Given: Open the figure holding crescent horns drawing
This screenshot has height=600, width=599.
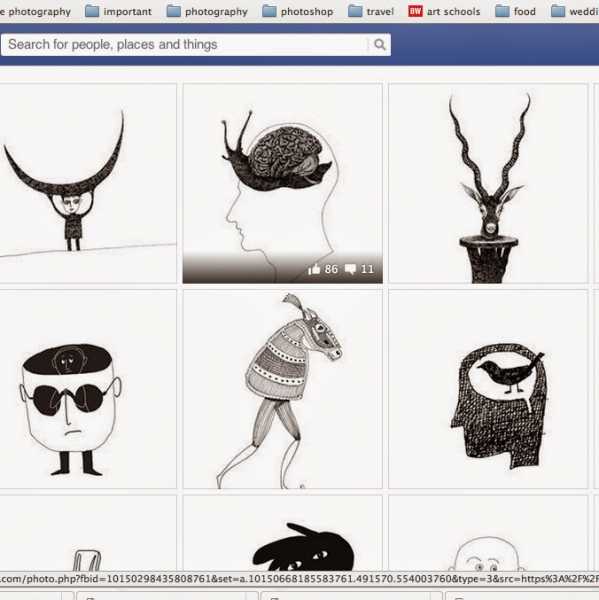Looking at the screenshot, I should (x=88, y=183).
